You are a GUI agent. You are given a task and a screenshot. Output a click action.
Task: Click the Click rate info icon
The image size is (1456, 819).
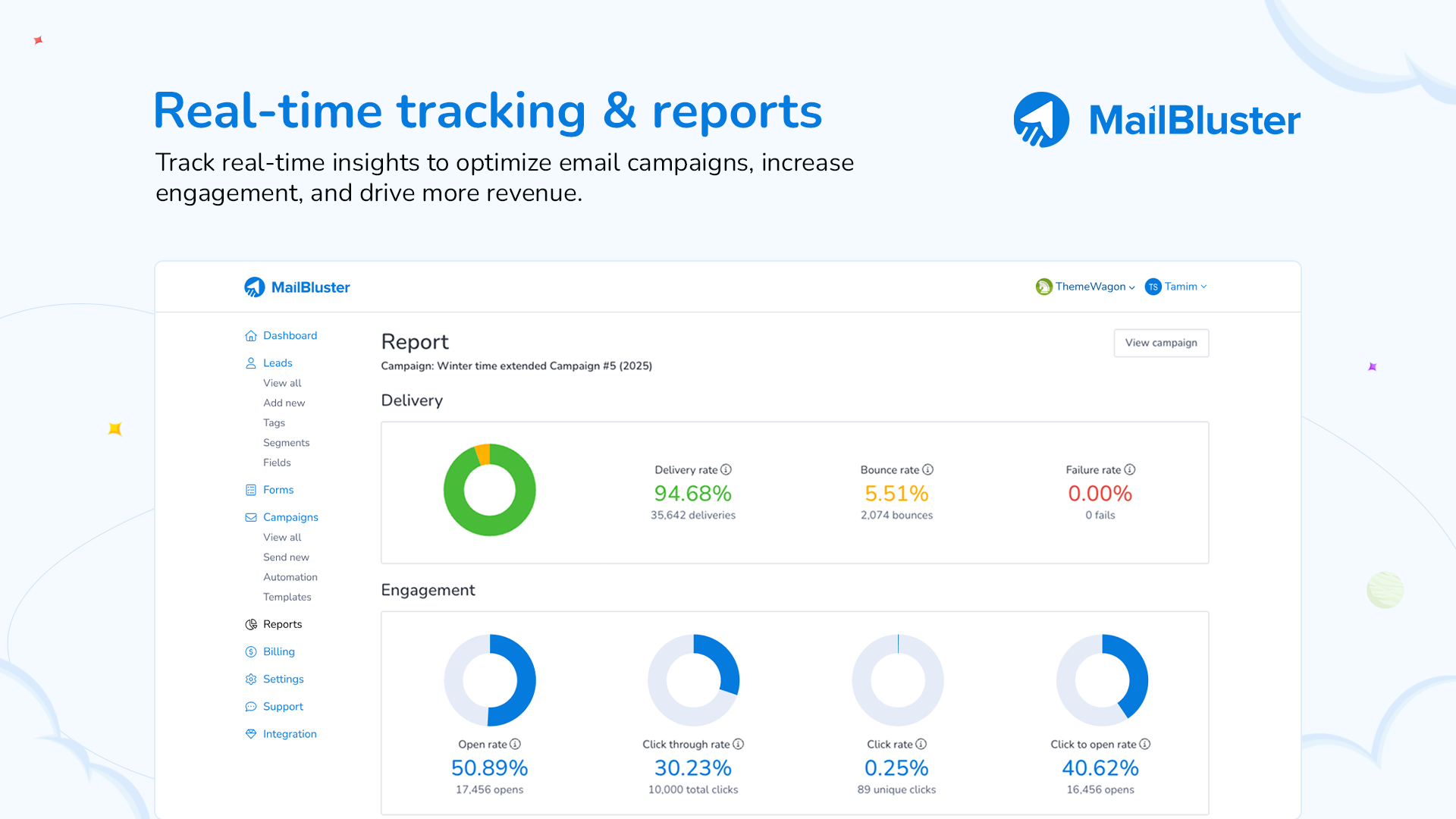(921, 744)
